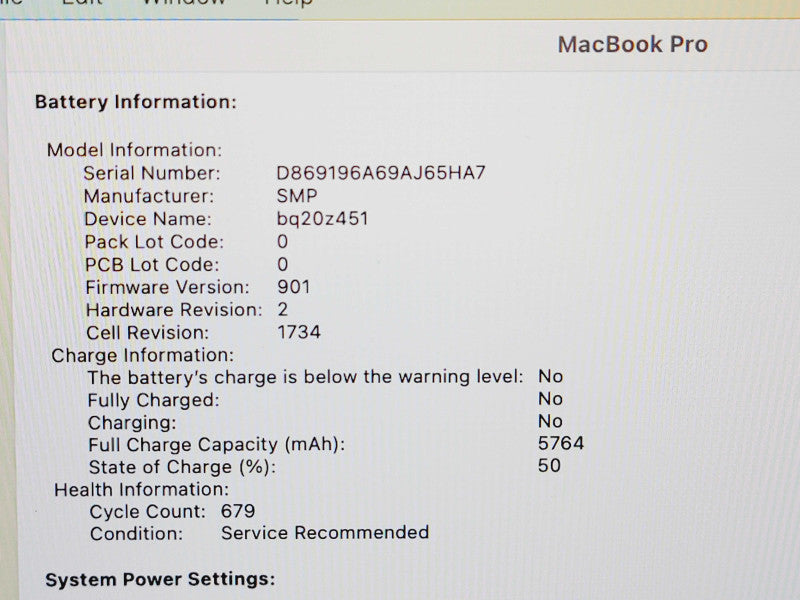Select the System Power Settings heading
The width and height of the screenshot is (800, 600).
click(x=160, y=580)
